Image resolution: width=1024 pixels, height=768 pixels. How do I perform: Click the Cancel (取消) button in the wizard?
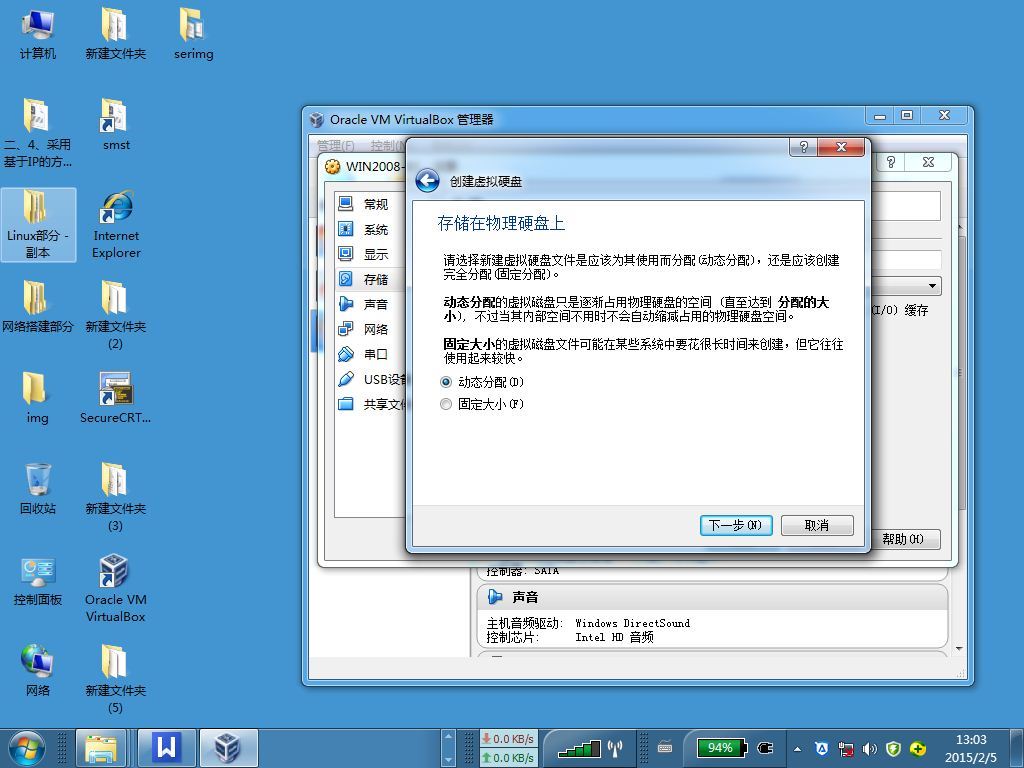click(817, 525)
